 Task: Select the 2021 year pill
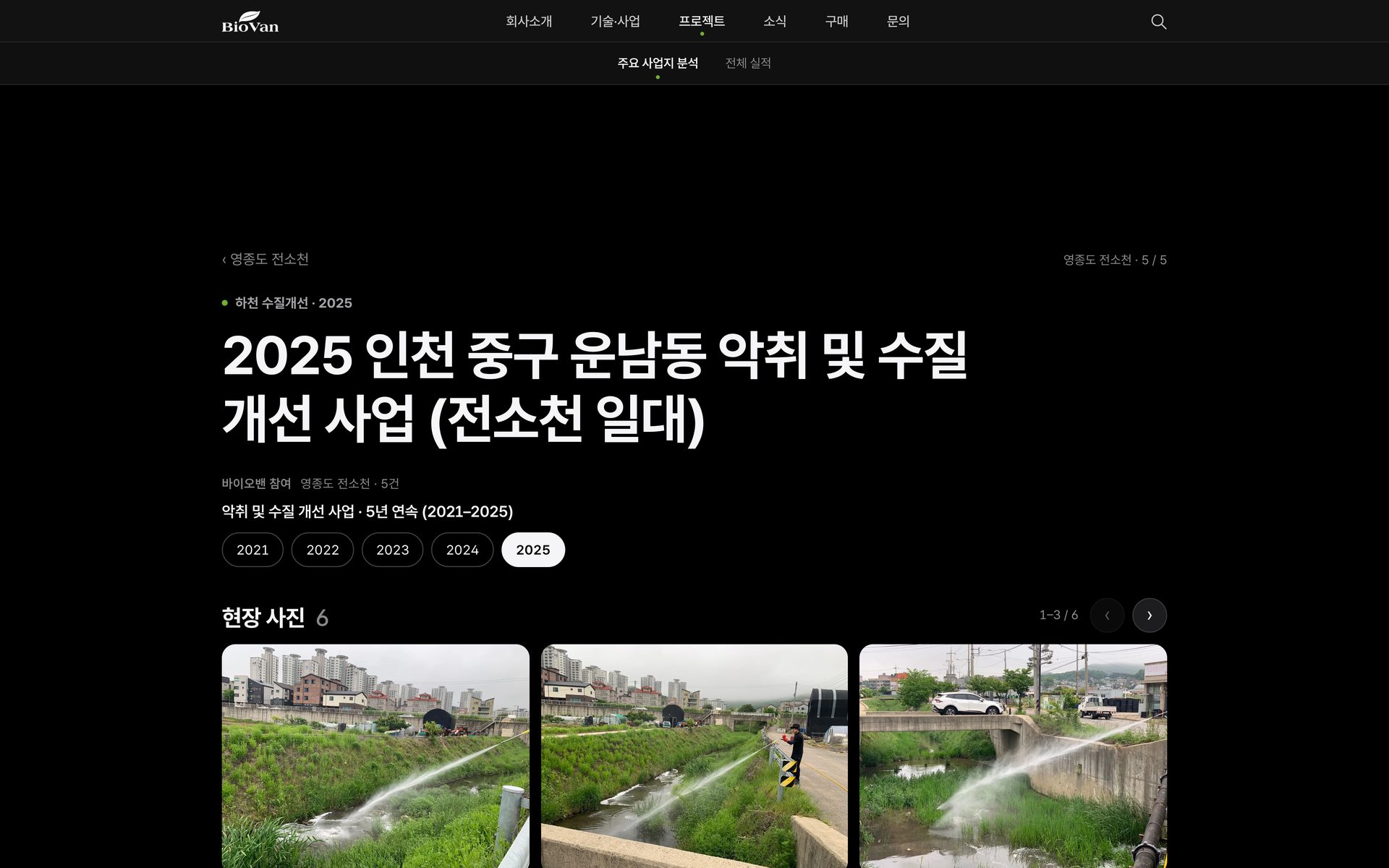(x=252, y=550)
